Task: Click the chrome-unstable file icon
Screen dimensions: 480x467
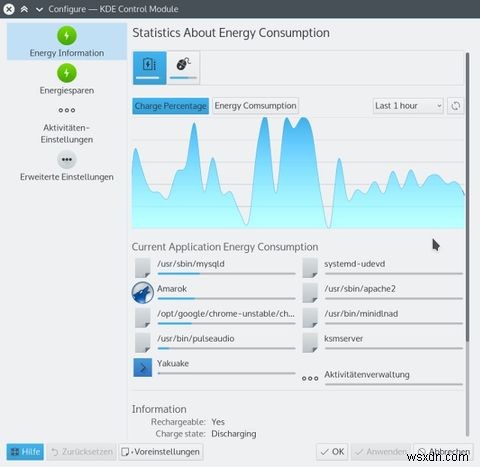Action: click(143, 317)
